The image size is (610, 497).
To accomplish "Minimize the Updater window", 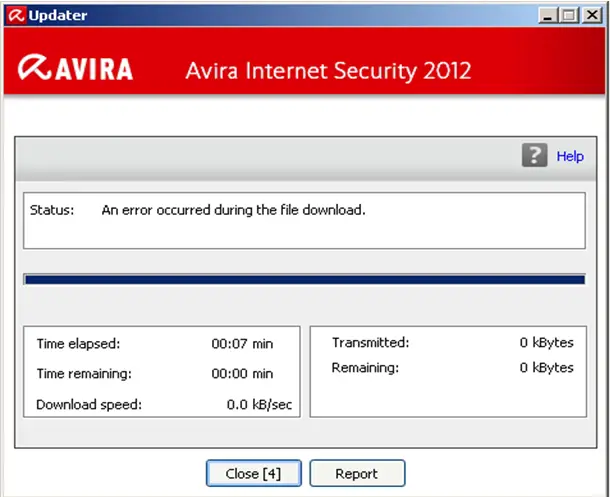I will pos(549,16).
